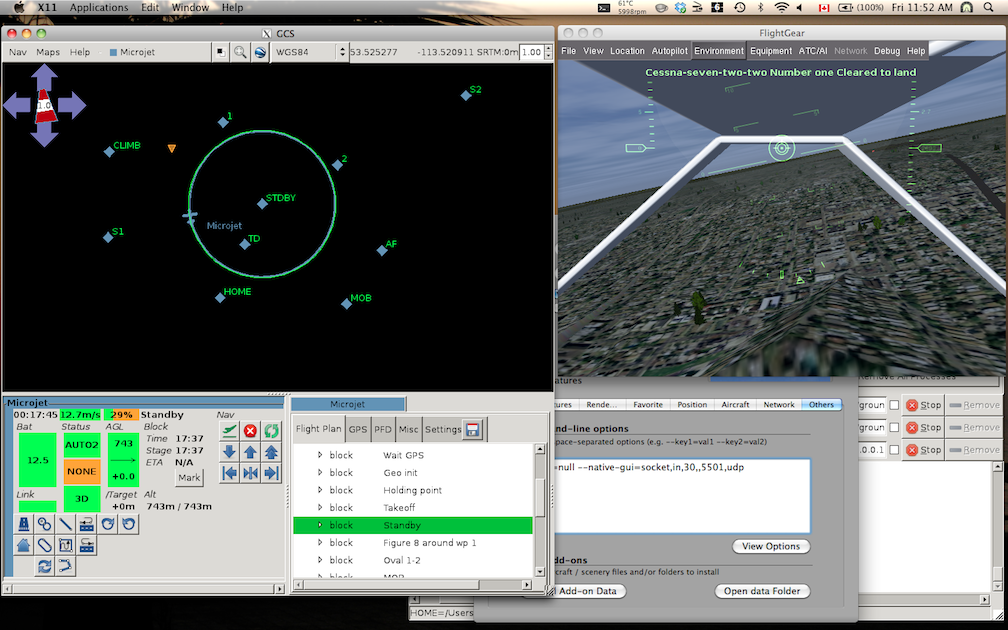
Task: Click the Google Earth globe icon in GCS
Action: click(x=260, y=52)
